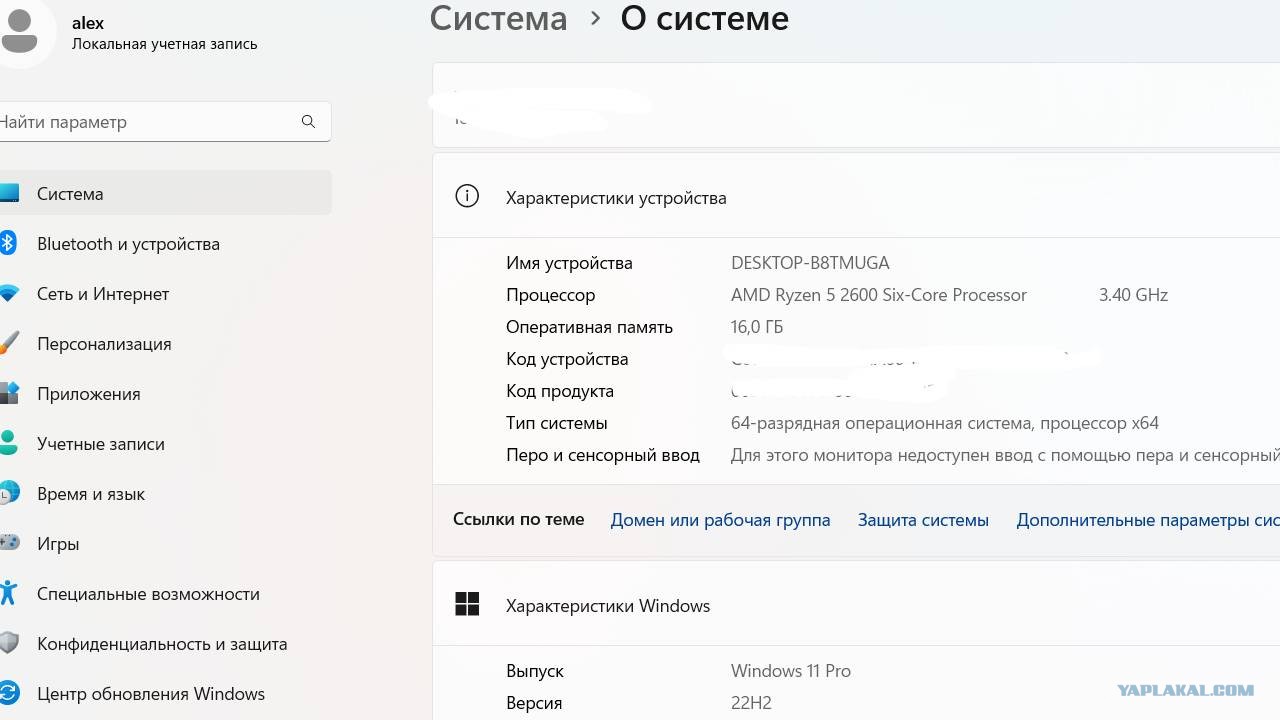Click the 22H2 version value
This screenshot has height=720, width=1280.
pos(751,703)
